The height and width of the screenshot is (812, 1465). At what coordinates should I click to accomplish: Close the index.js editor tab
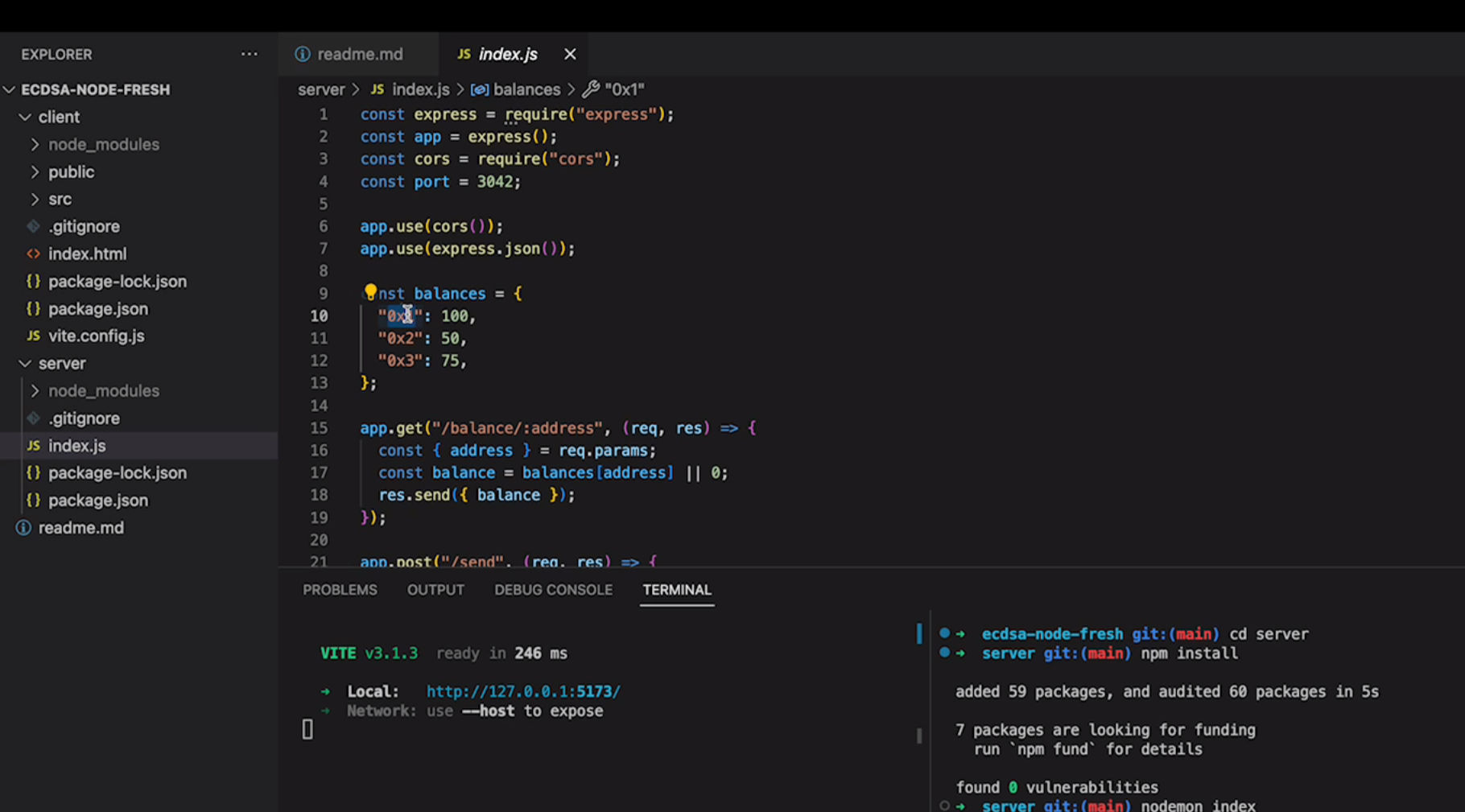click(x=570, y=54)
